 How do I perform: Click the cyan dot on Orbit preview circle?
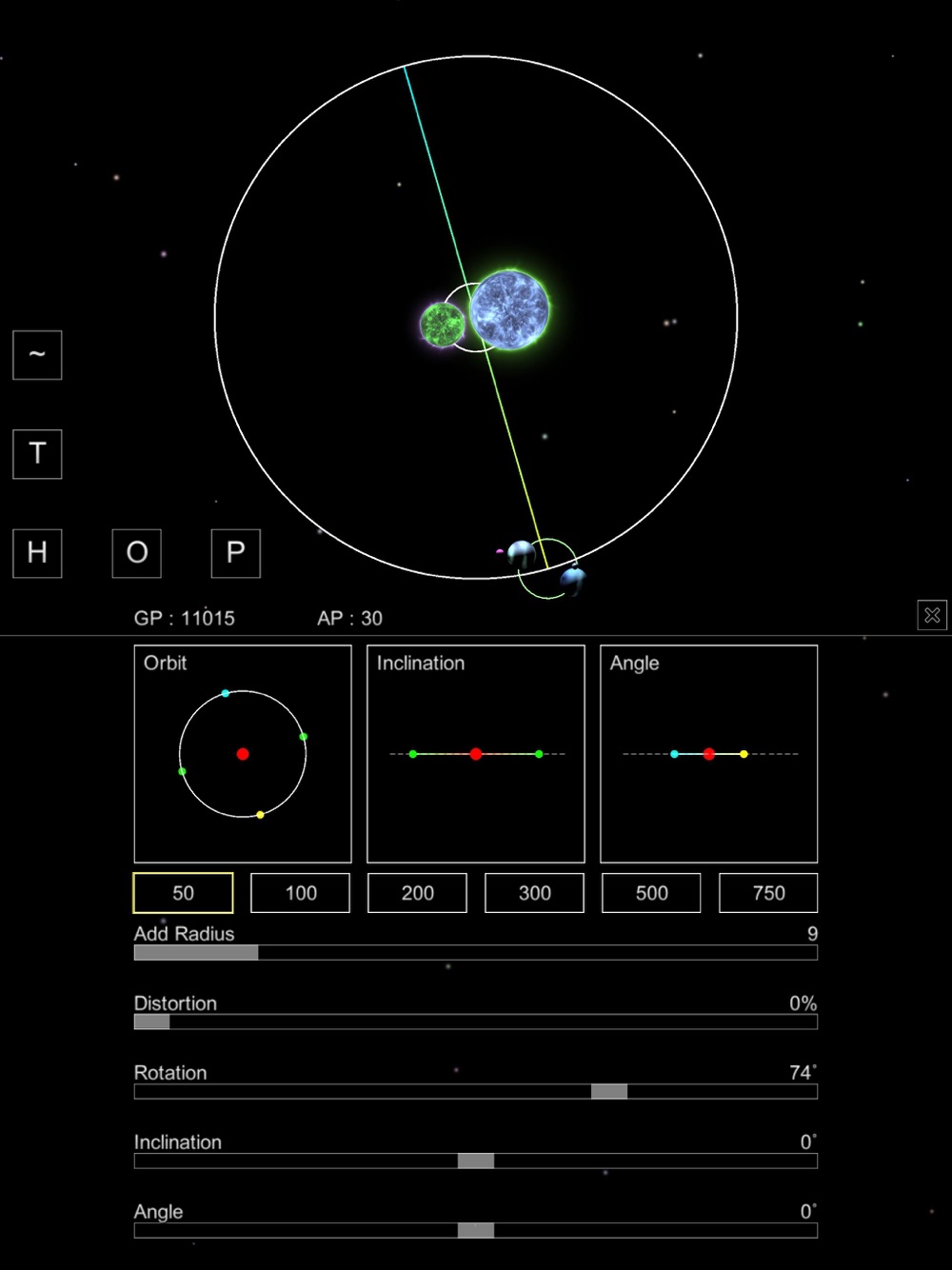[x=225, y=693]
